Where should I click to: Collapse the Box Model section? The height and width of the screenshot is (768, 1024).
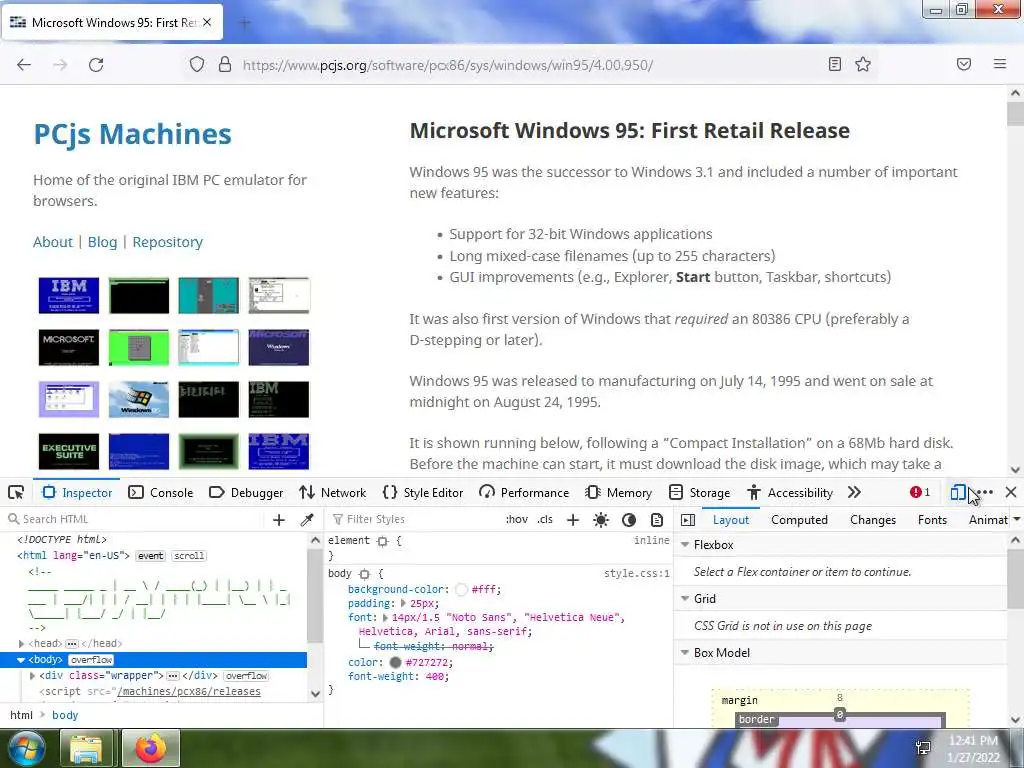[x=685, y=652]
